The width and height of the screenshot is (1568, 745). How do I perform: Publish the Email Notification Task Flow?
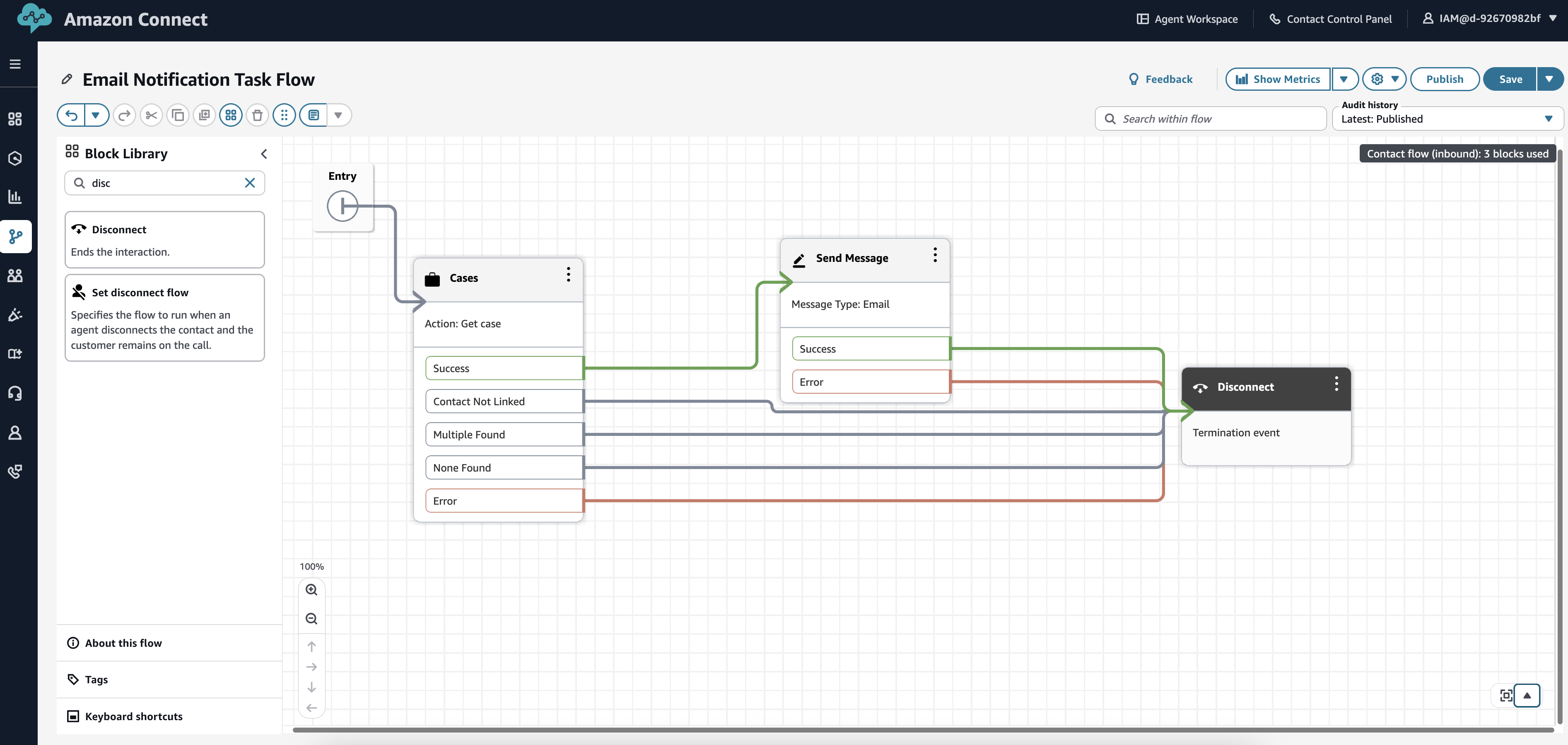pos(1445,79)
